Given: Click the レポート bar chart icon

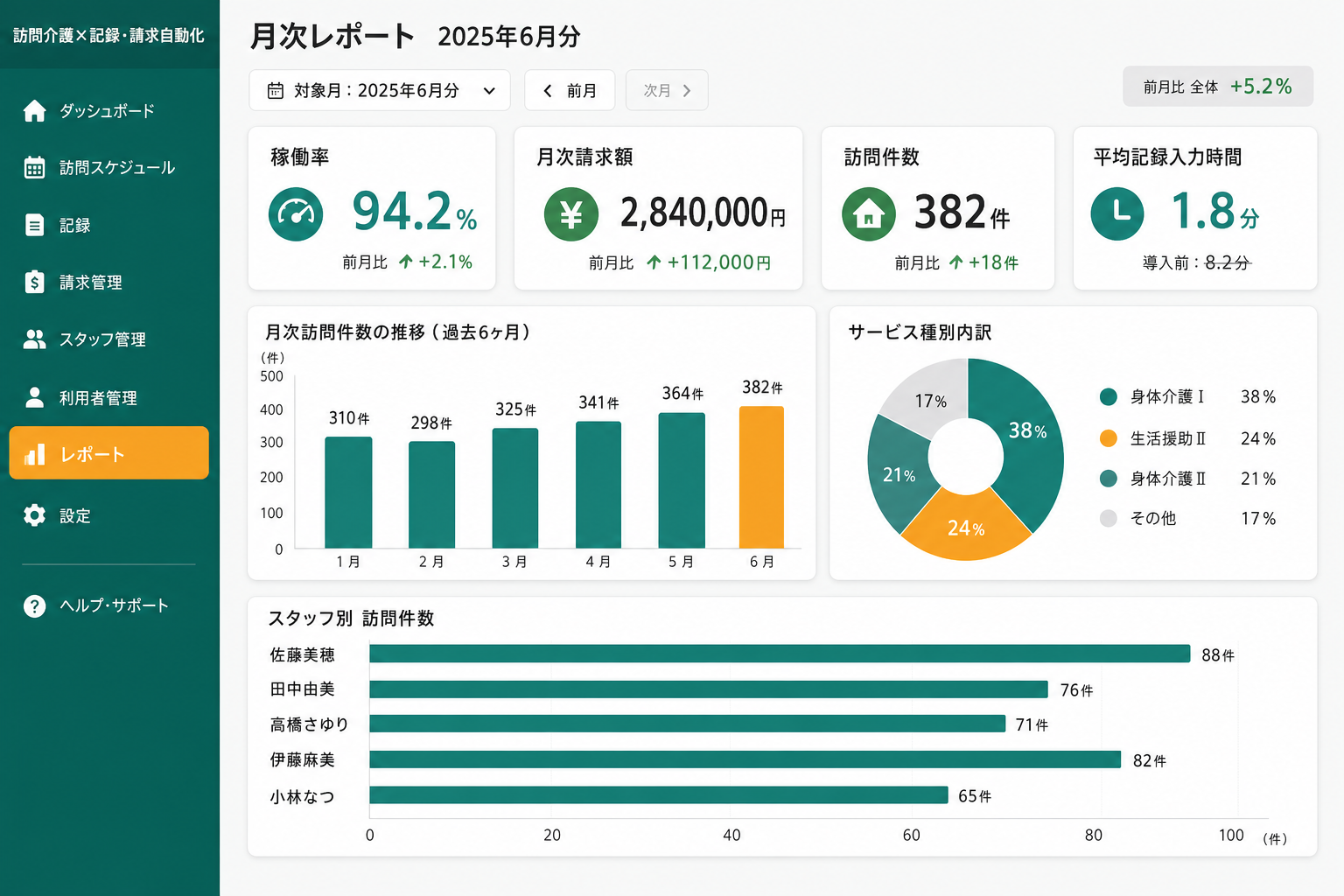Looking at the screenshot, I should coord(34,454).
